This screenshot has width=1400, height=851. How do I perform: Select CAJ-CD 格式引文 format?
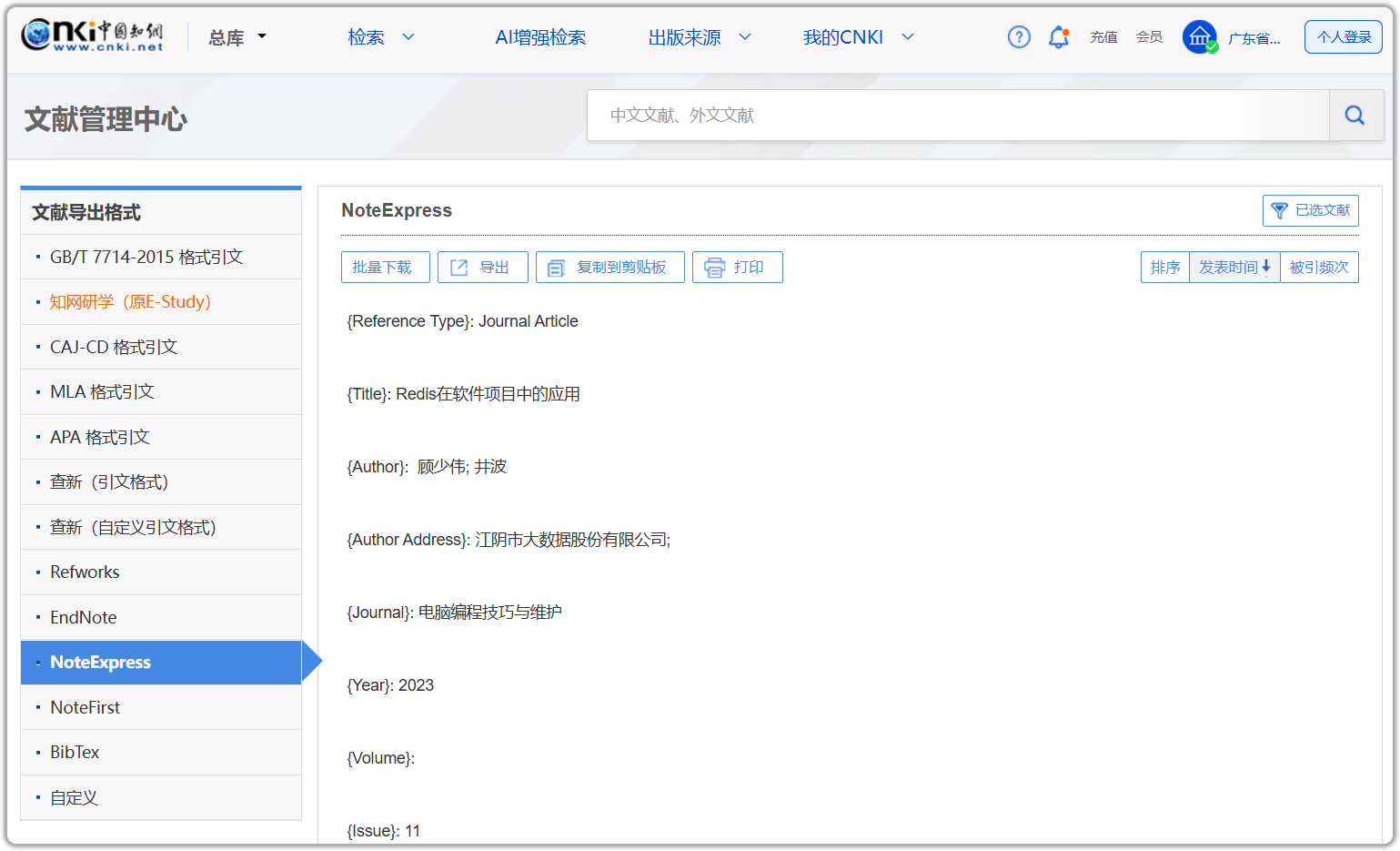click(x=114, y=348)
